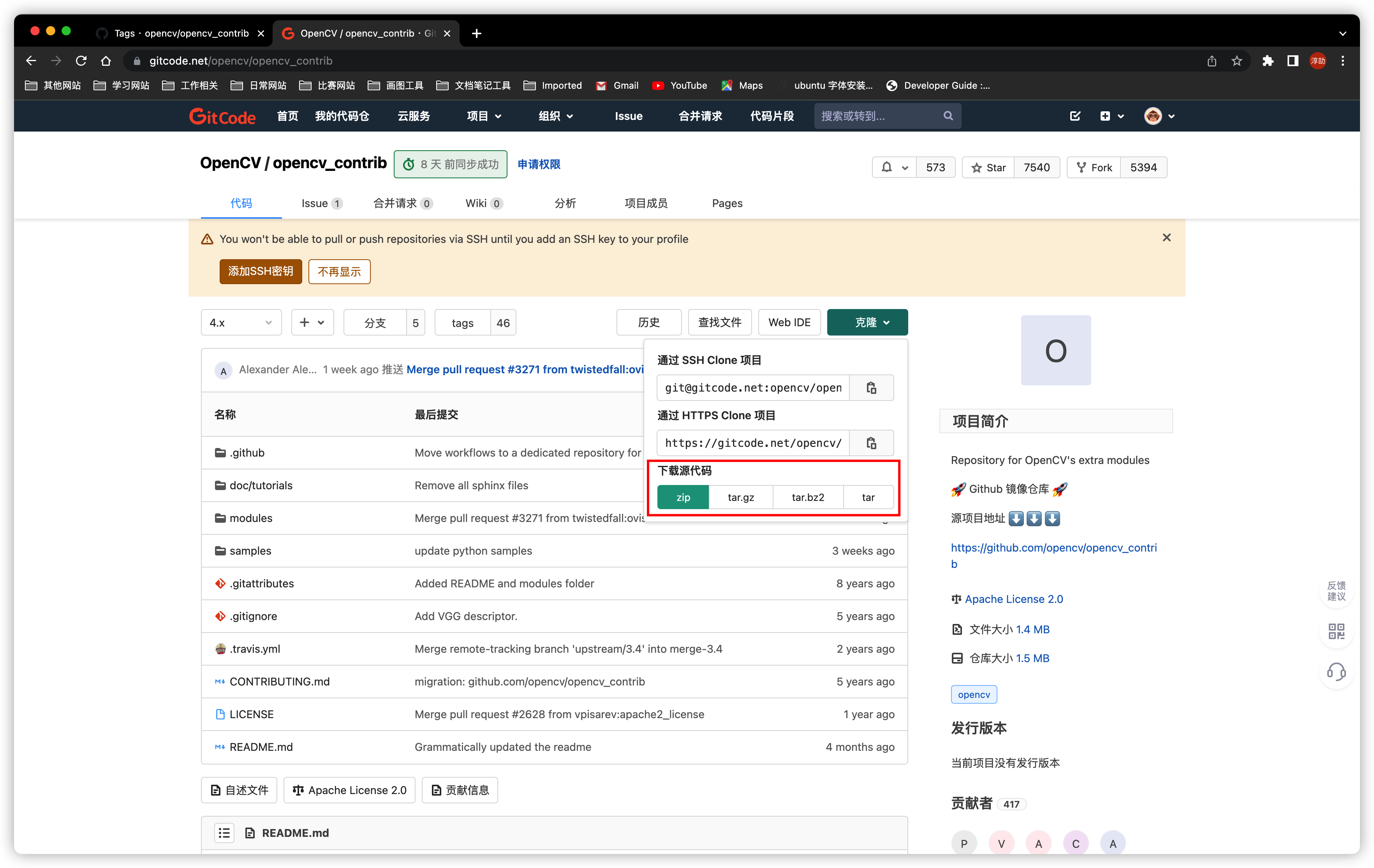Viewport: 1374px width, 868px height.
Task: Open the Web IDE
Action: [789, 322]
